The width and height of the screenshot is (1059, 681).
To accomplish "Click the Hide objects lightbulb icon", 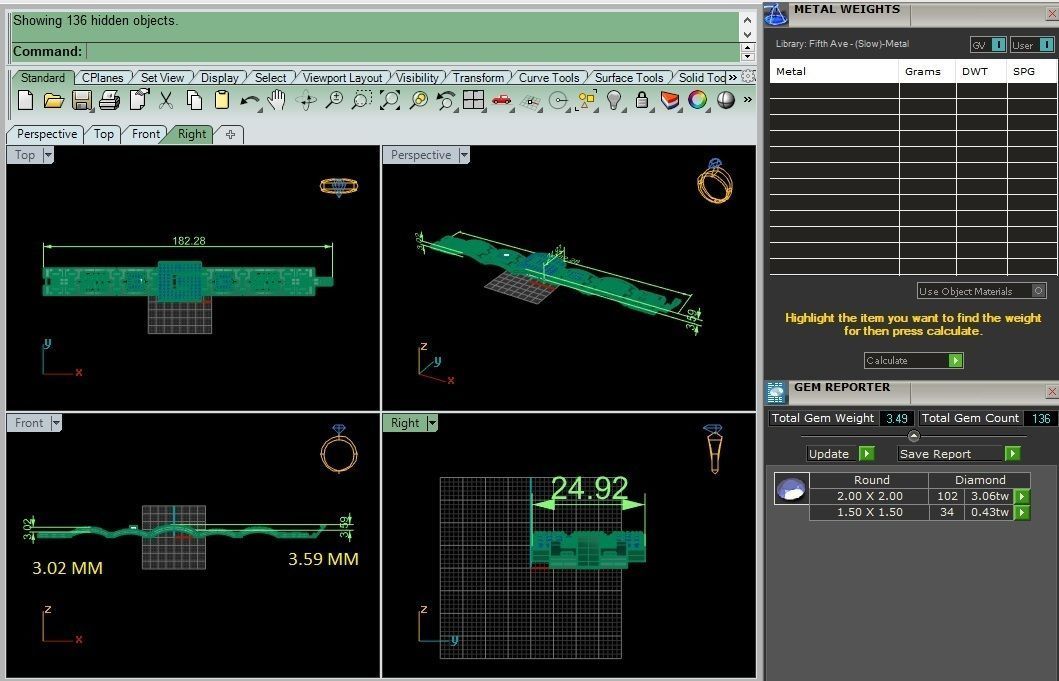I will tap(613, 100).
